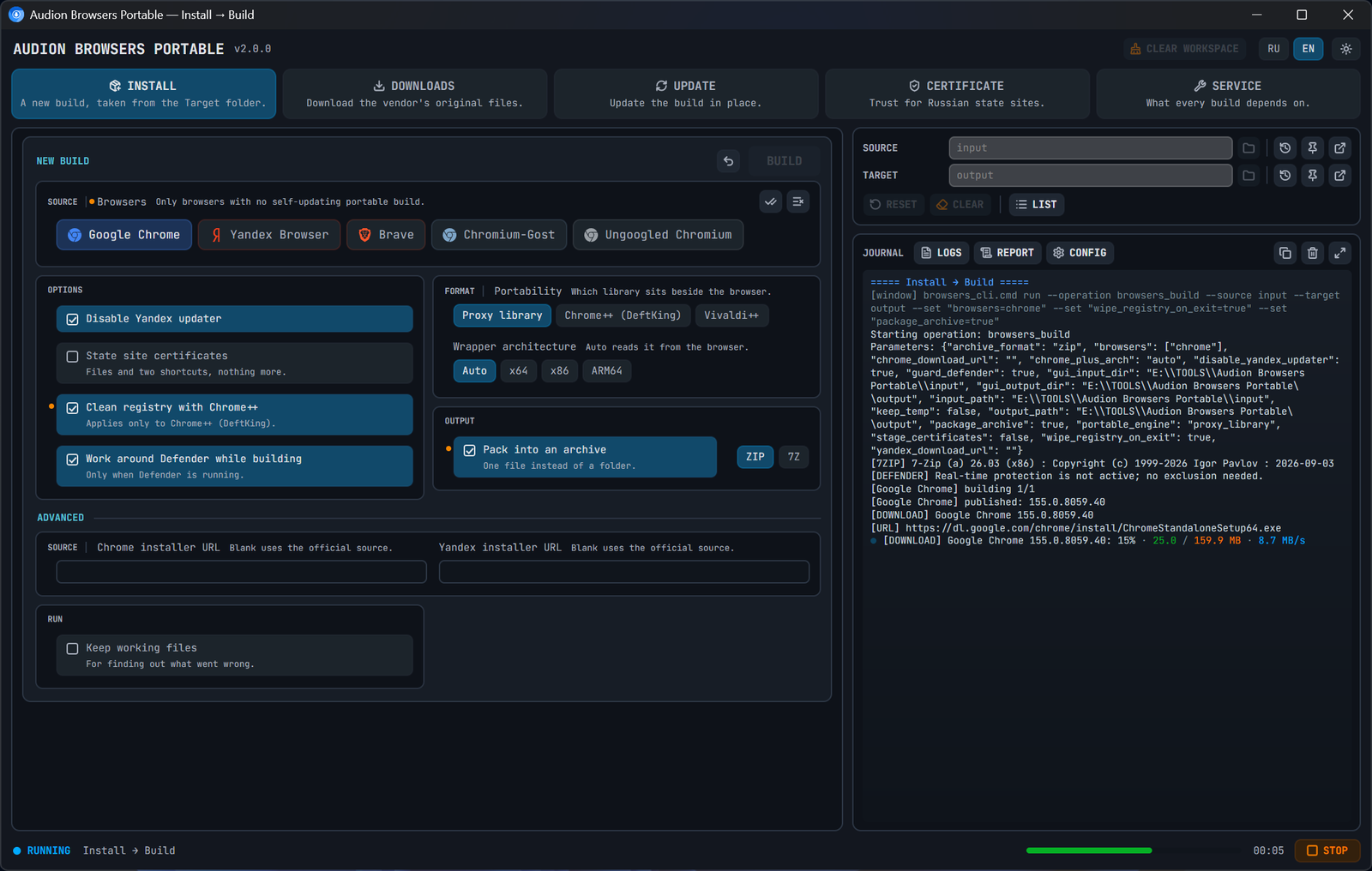1372x871 pixels.
Task: Click the green build progress bar
Action: 1089,850
